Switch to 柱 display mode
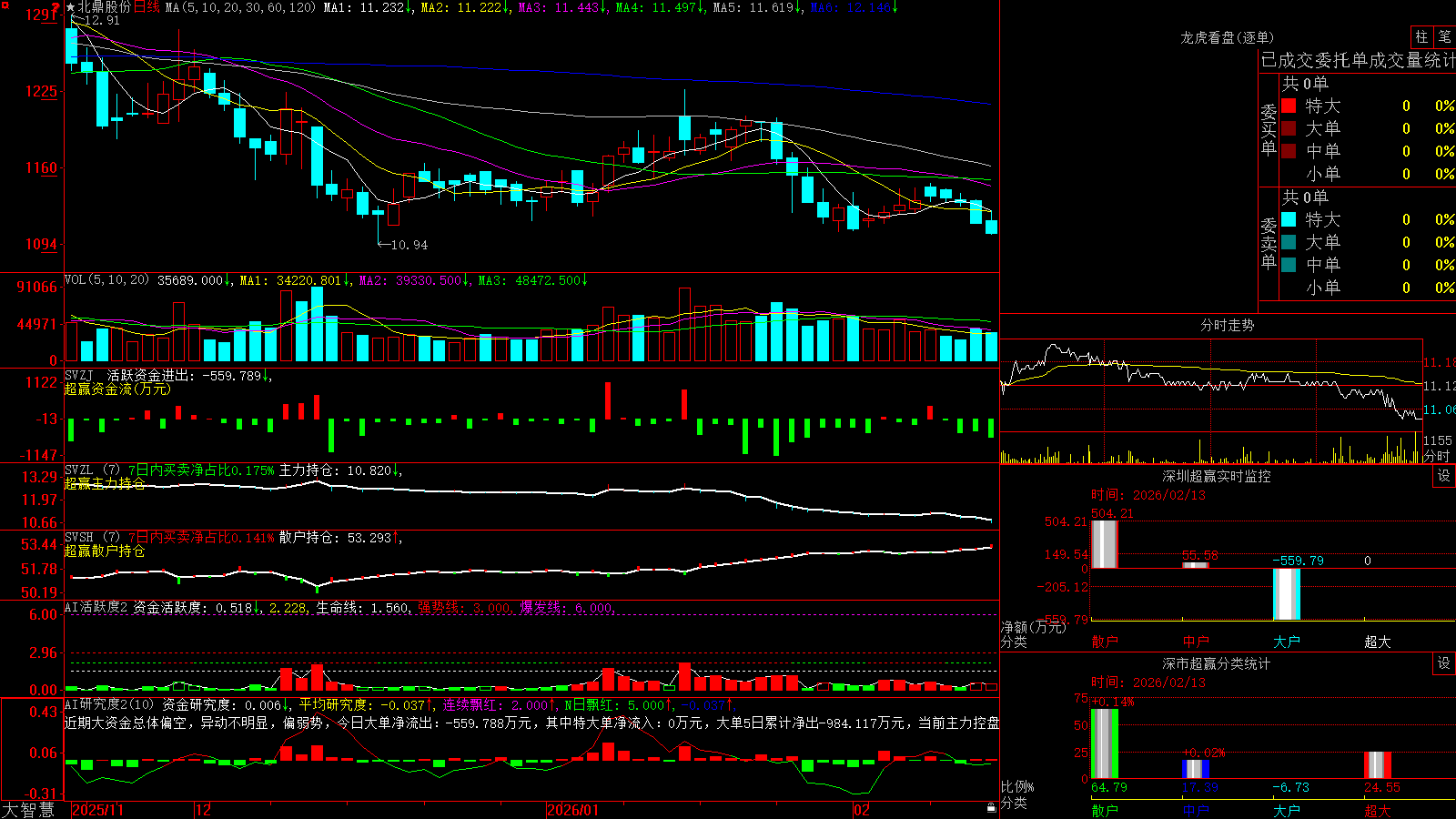This screenshot has height=819, width=1456. click(x=1421, y=36)
